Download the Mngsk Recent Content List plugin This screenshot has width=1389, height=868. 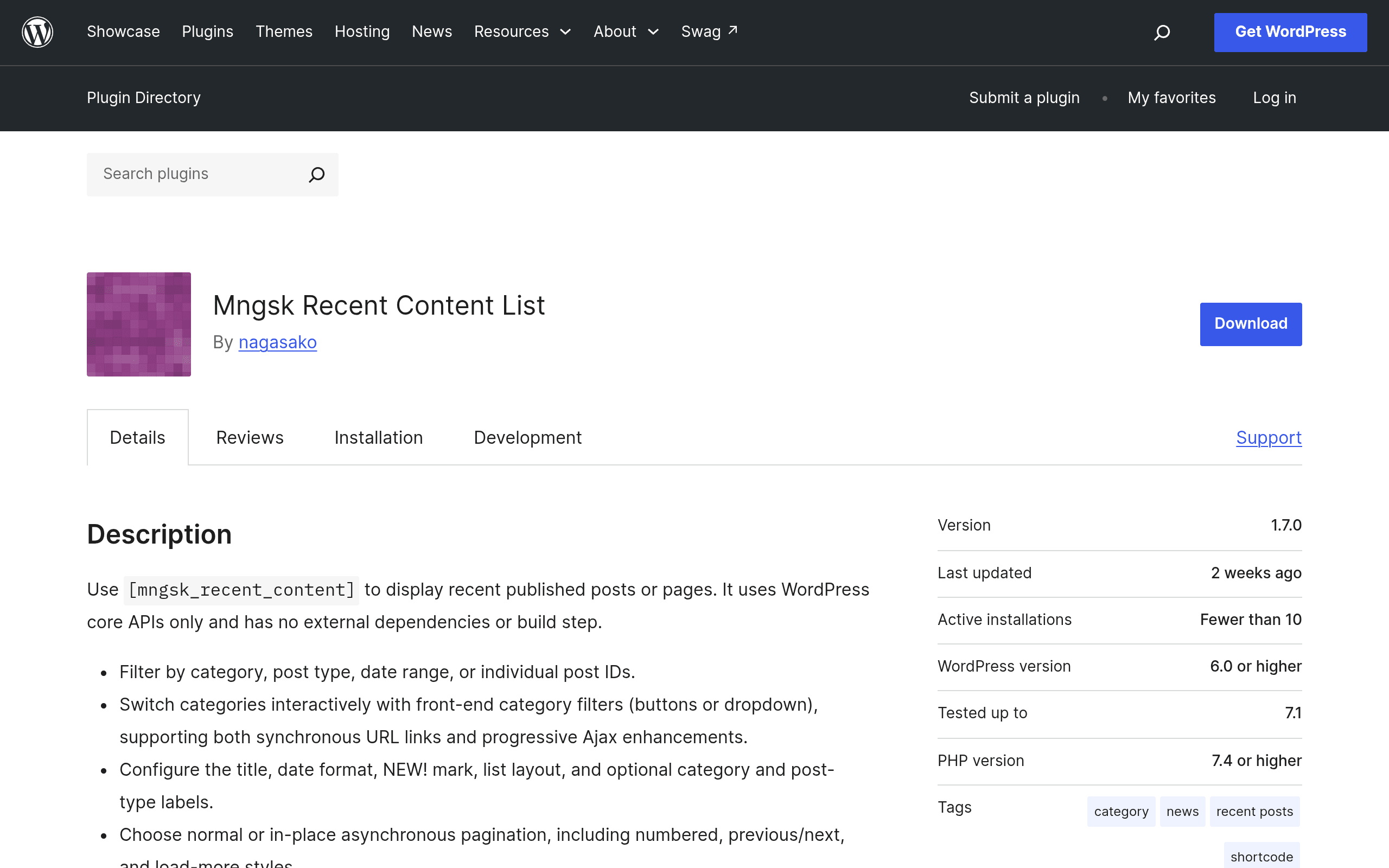[x=1251, y=324]
